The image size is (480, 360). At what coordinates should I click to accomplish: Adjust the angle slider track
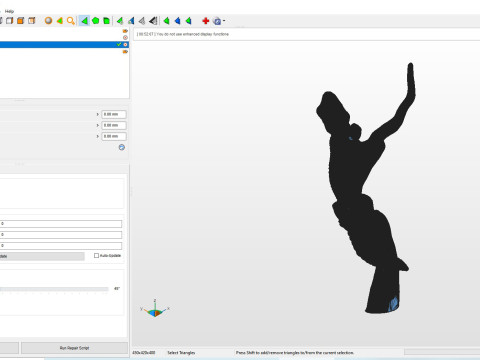[x=54, y=289]
